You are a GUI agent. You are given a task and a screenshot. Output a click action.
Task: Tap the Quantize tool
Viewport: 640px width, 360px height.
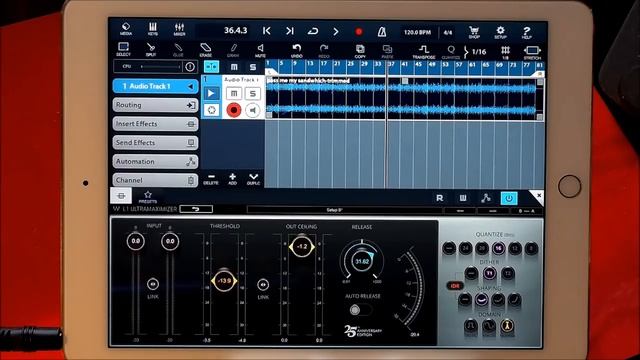tap(451, 52)
